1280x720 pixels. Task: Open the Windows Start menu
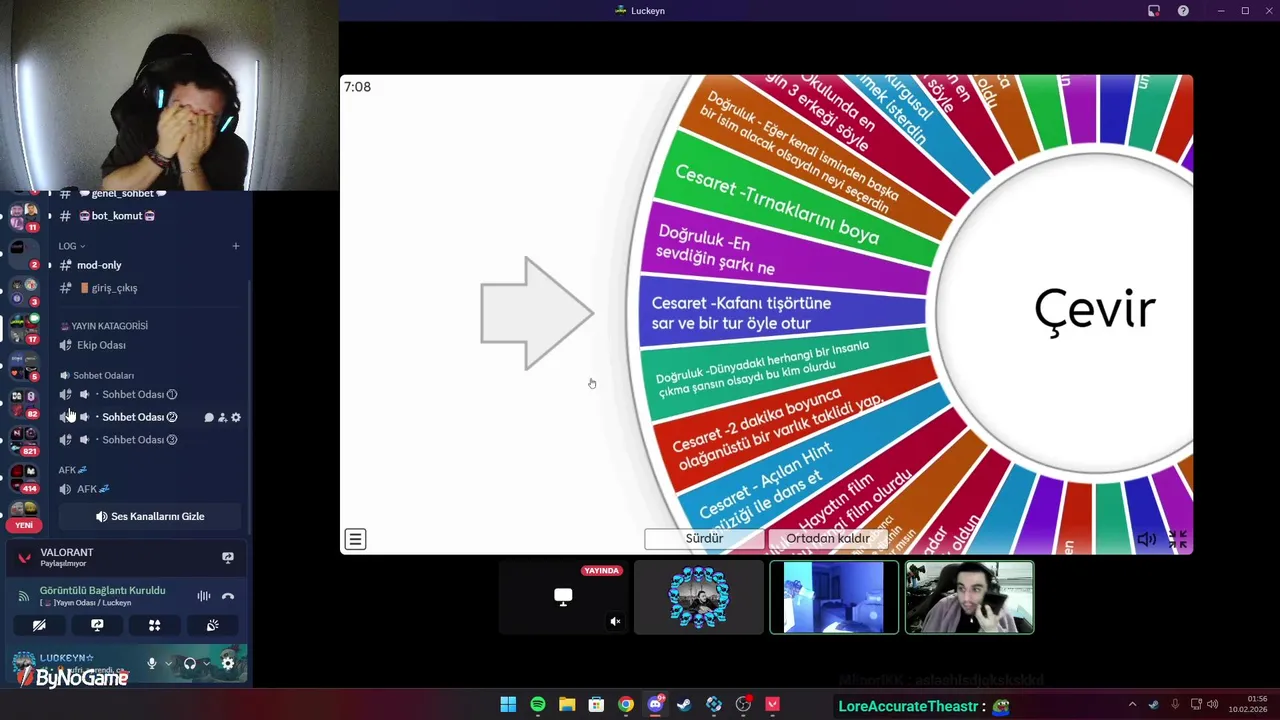tap(508, 705)
